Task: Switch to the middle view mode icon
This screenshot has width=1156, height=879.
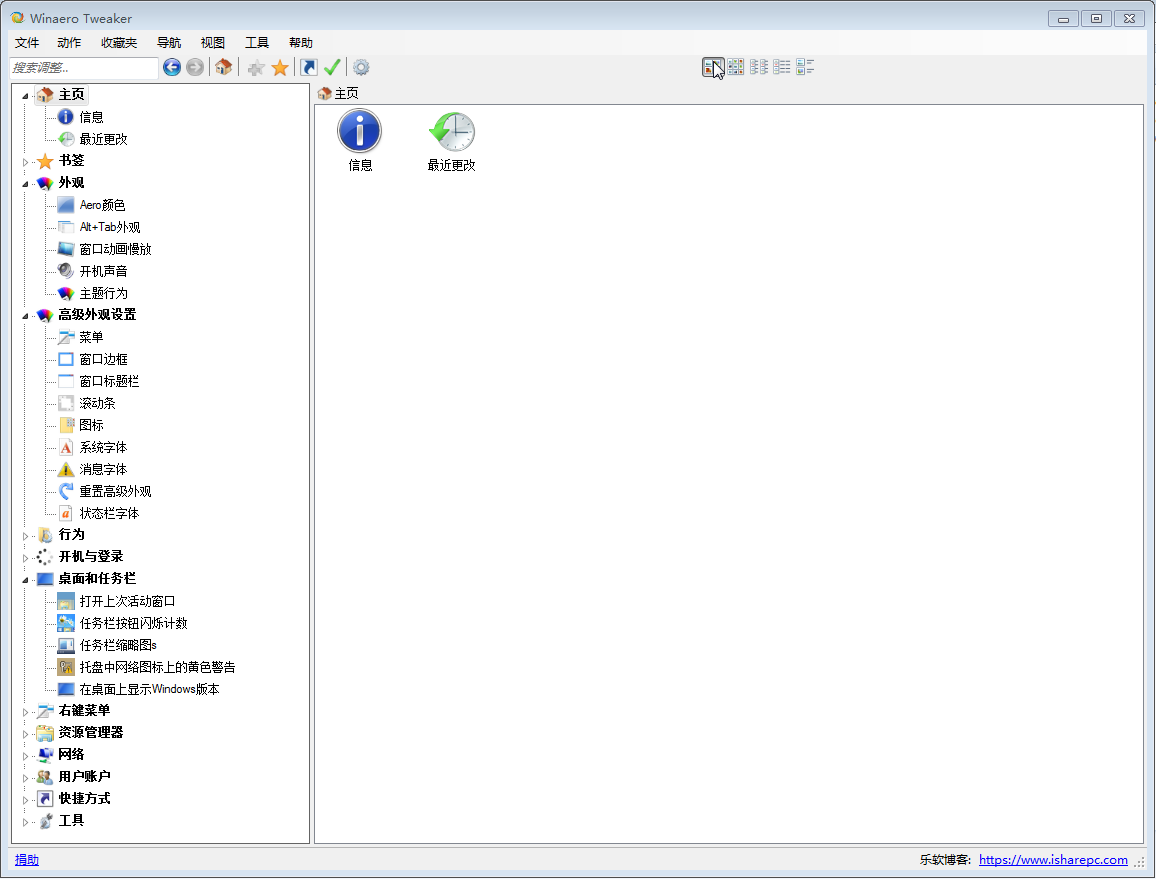Action: pyautogui.click(x=759, y=67)
